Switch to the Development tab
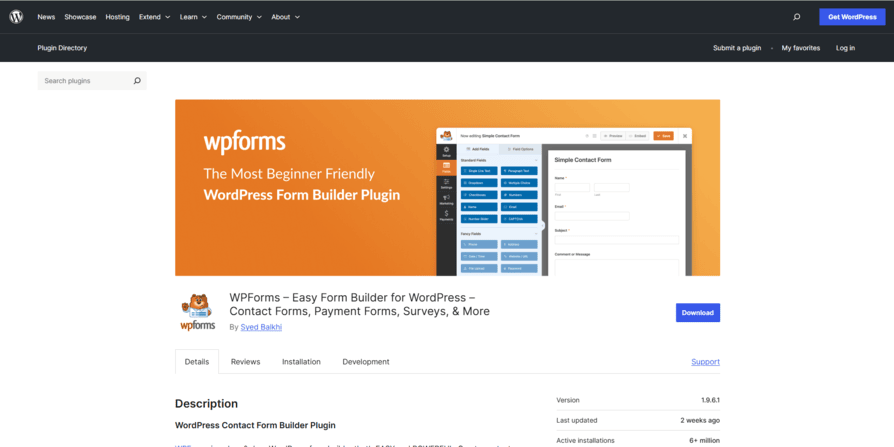This screenshot has height=447, width=894. tap(366, 361)
